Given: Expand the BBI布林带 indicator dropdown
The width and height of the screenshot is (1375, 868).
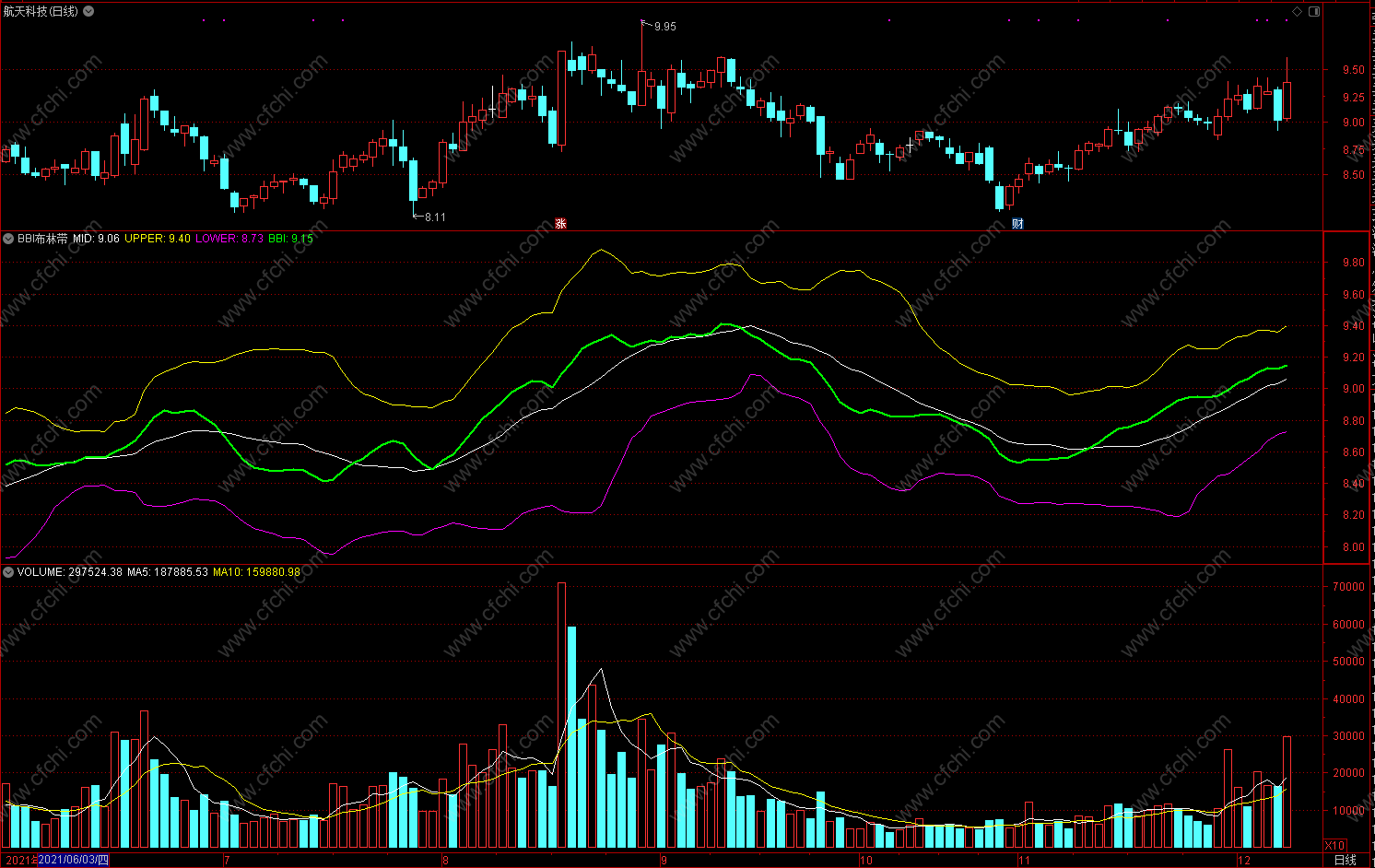Looking at the screenshot, I should click(8, 238).
